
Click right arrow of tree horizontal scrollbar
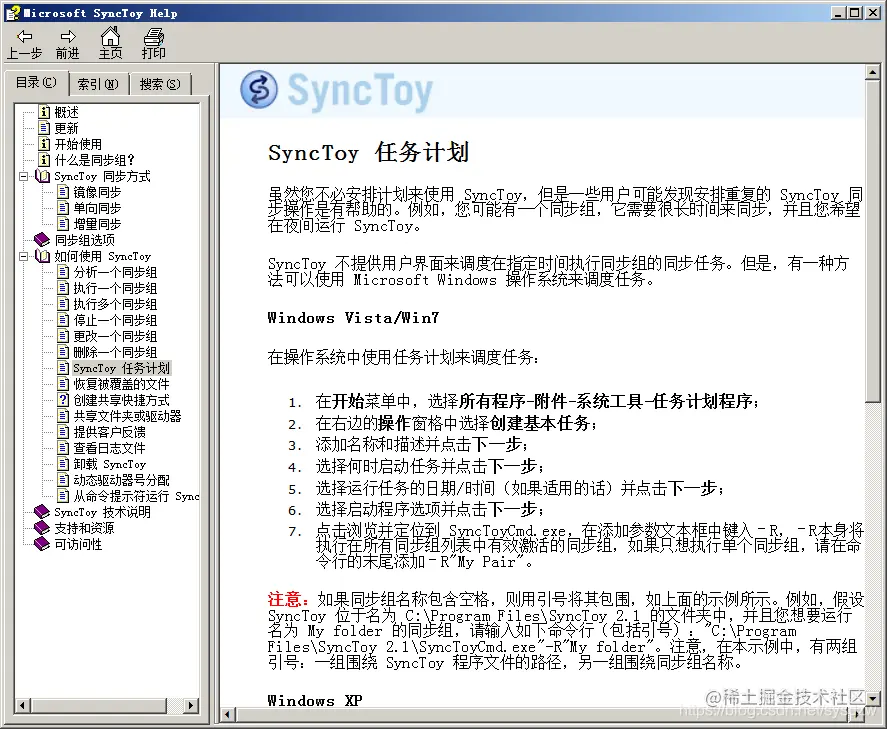(x=191, y=705)
